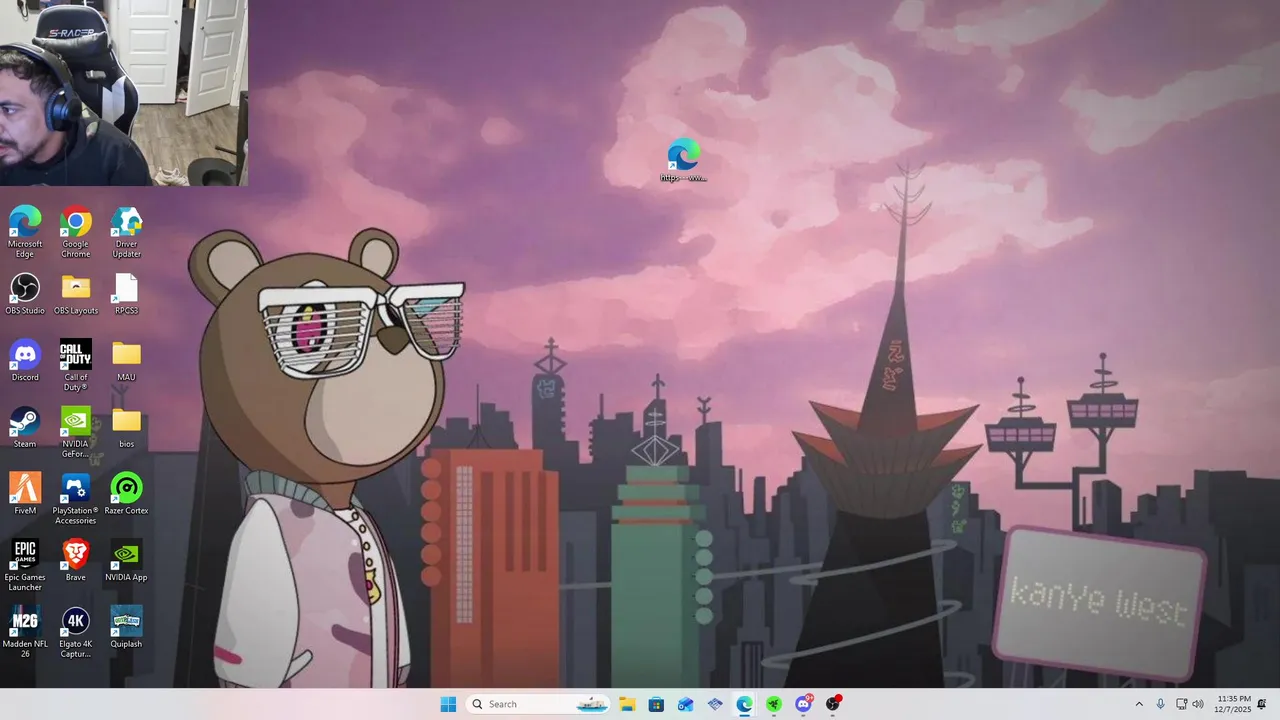Switch to OBS Studio on the taskbar
The image size is (1280, 720).
pos(833,704)
